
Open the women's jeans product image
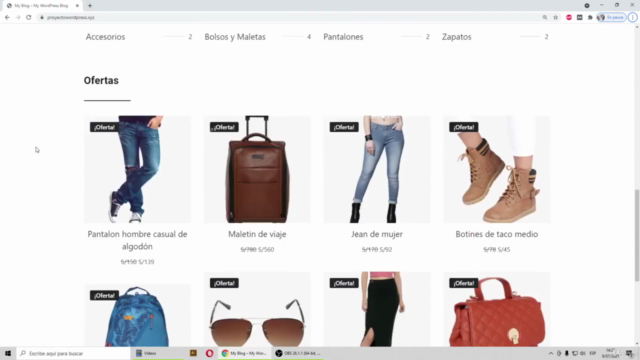[x=377, y=169]
